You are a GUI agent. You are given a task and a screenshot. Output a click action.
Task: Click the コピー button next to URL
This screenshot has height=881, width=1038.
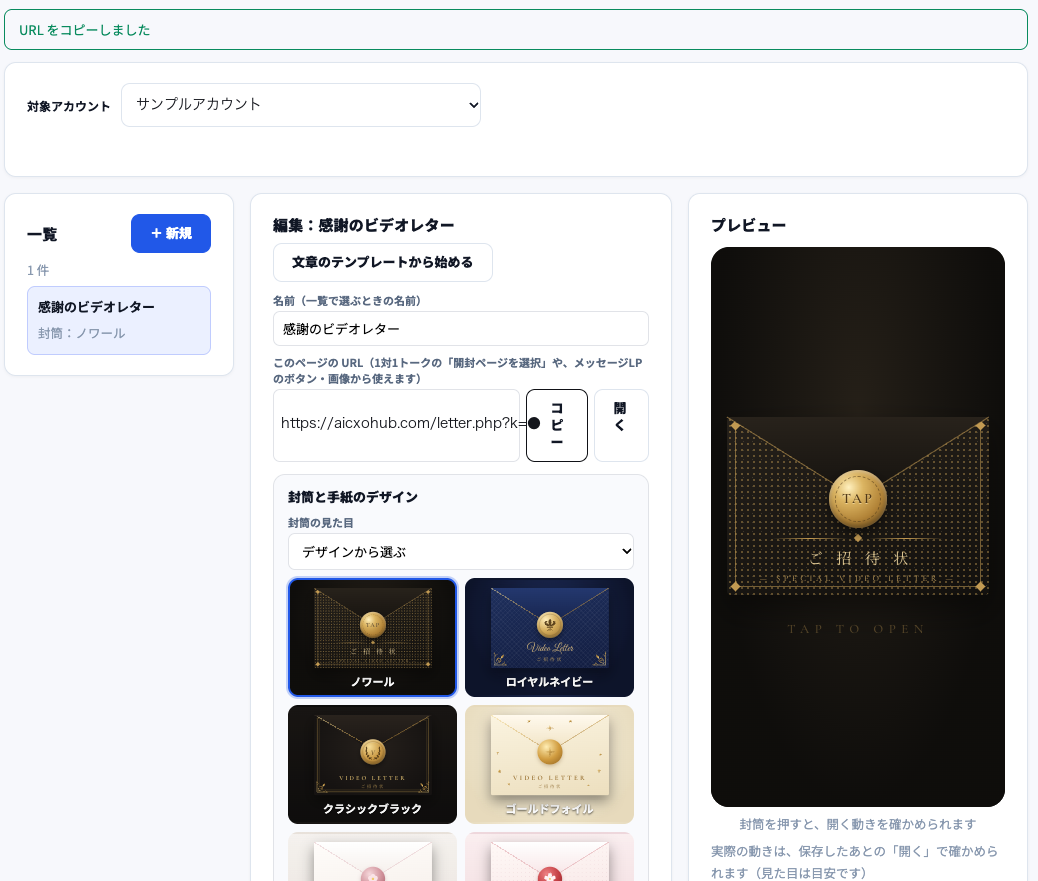pyautogui.click(x=557, y=425)
